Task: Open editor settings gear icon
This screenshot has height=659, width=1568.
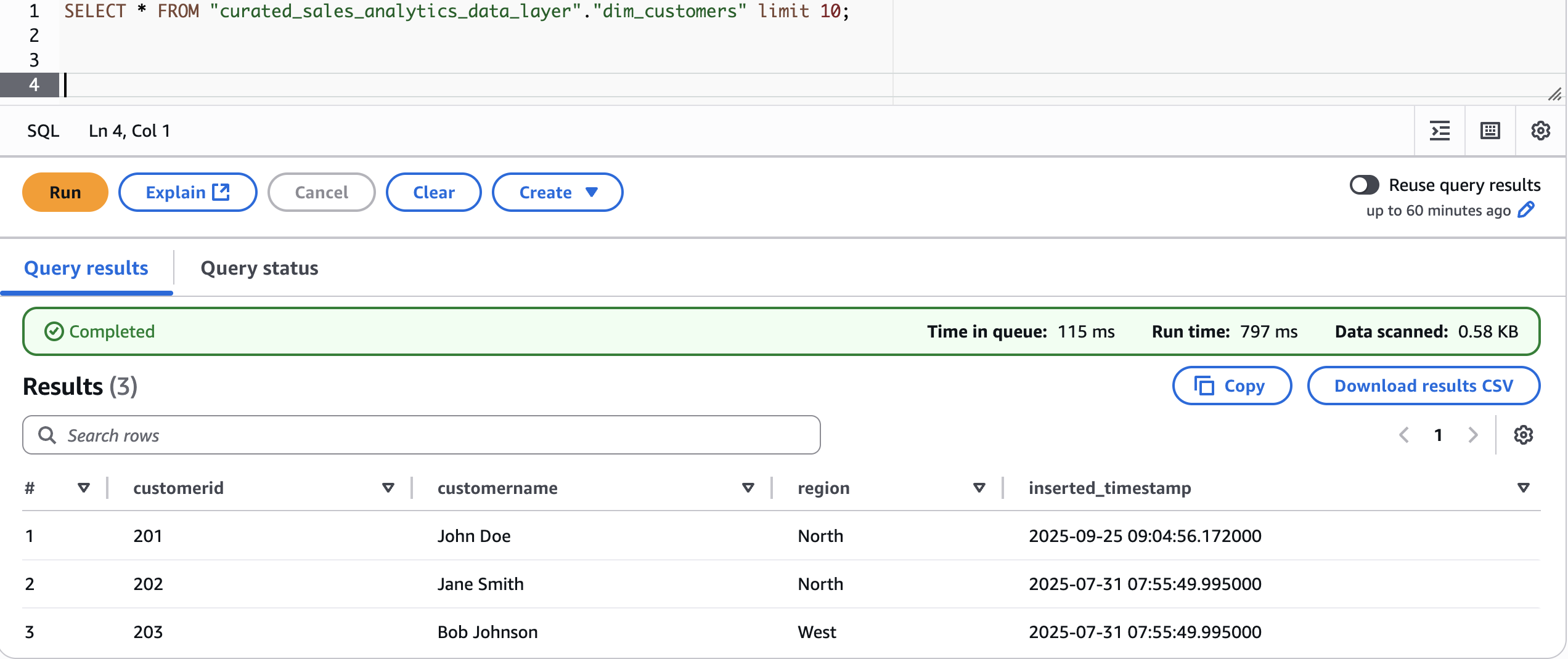Action: (1541, 131)
